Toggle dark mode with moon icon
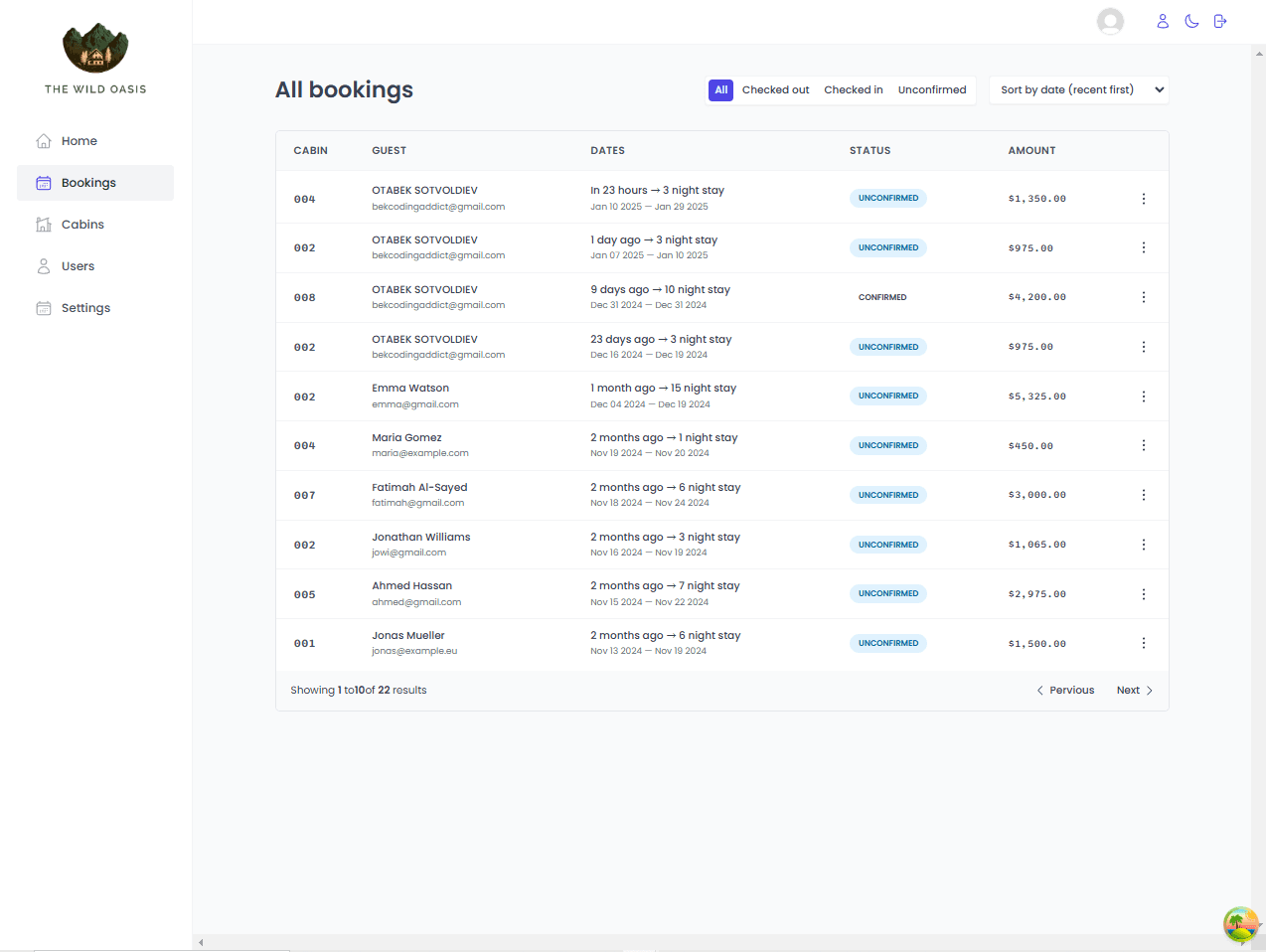 (x=1191, y=21)
